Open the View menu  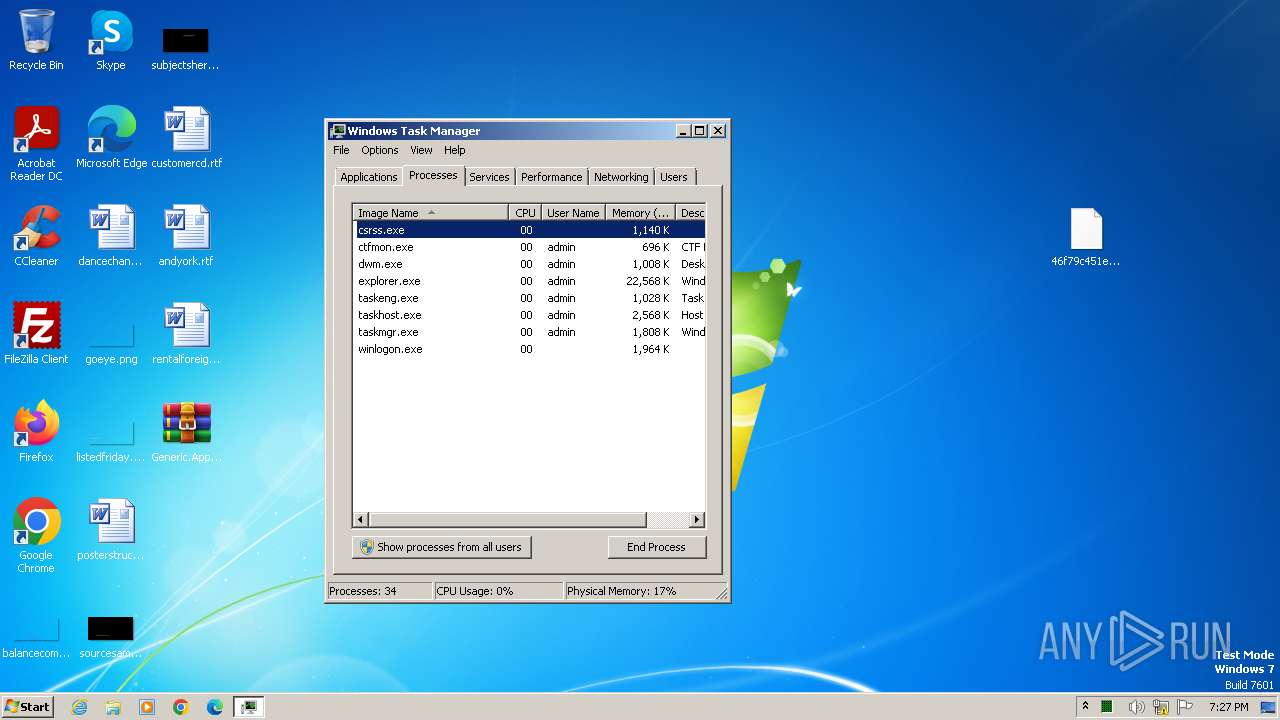point(421,150)
